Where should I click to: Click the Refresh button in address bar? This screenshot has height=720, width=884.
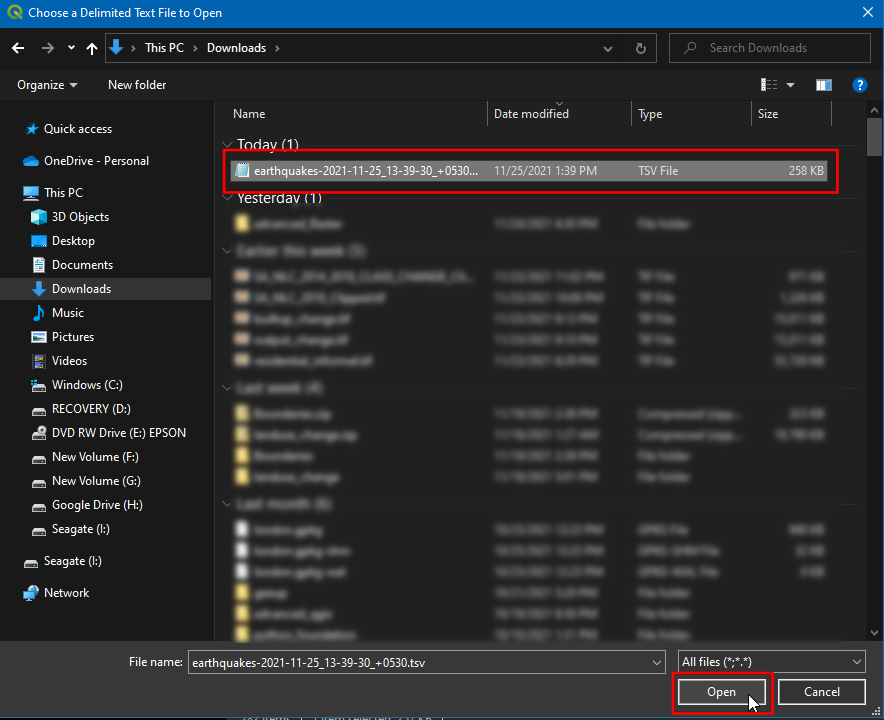(640, 48)
